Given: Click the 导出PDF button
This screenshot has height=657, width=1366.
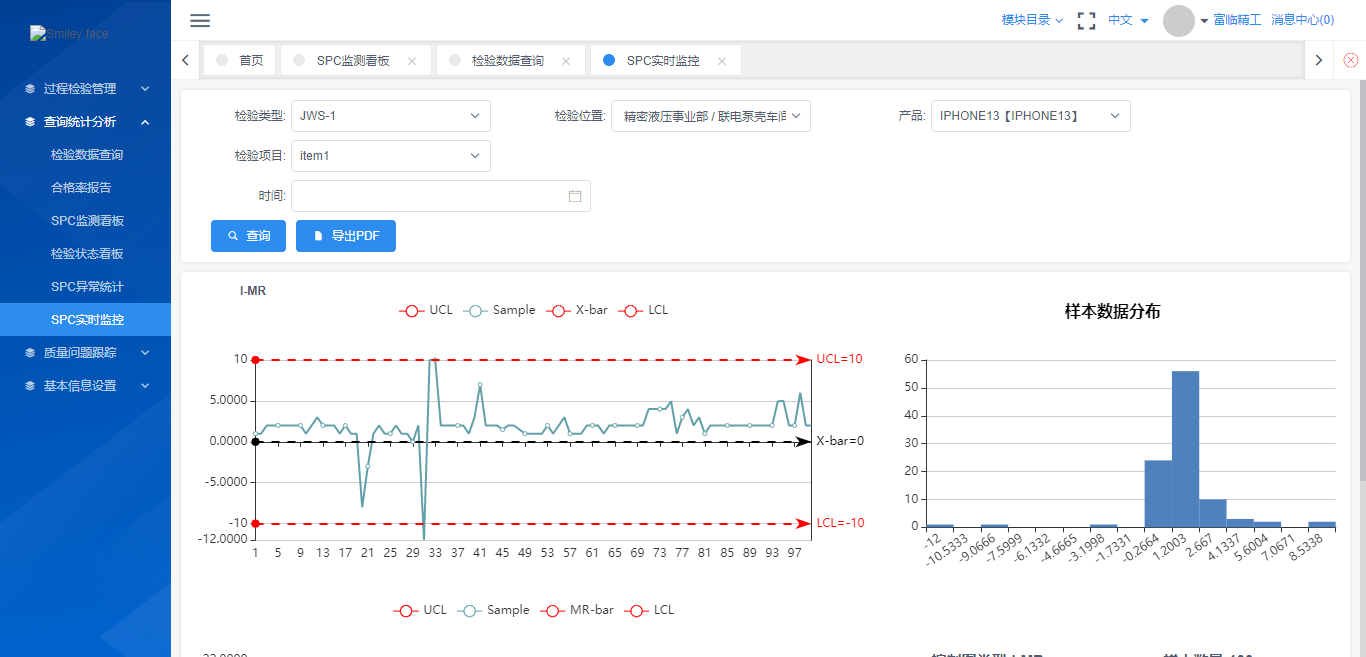Looking at the screenshot, I should 346,236.
